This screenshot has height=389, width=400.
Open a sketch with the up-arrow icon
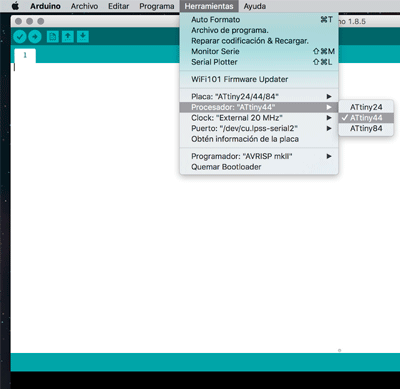[x=68, y=37]
